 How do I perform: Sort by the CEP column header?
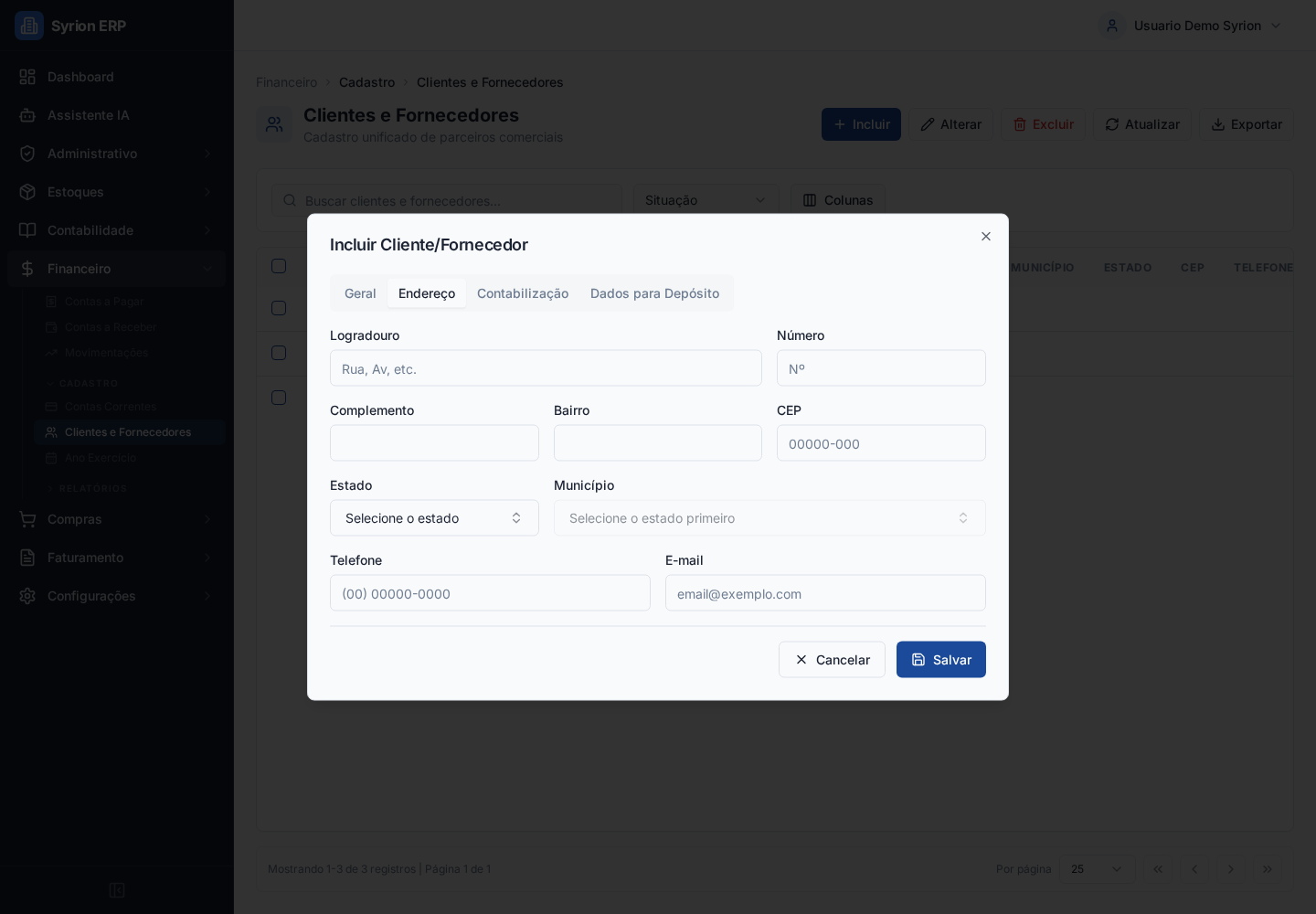pos(1193,268)
